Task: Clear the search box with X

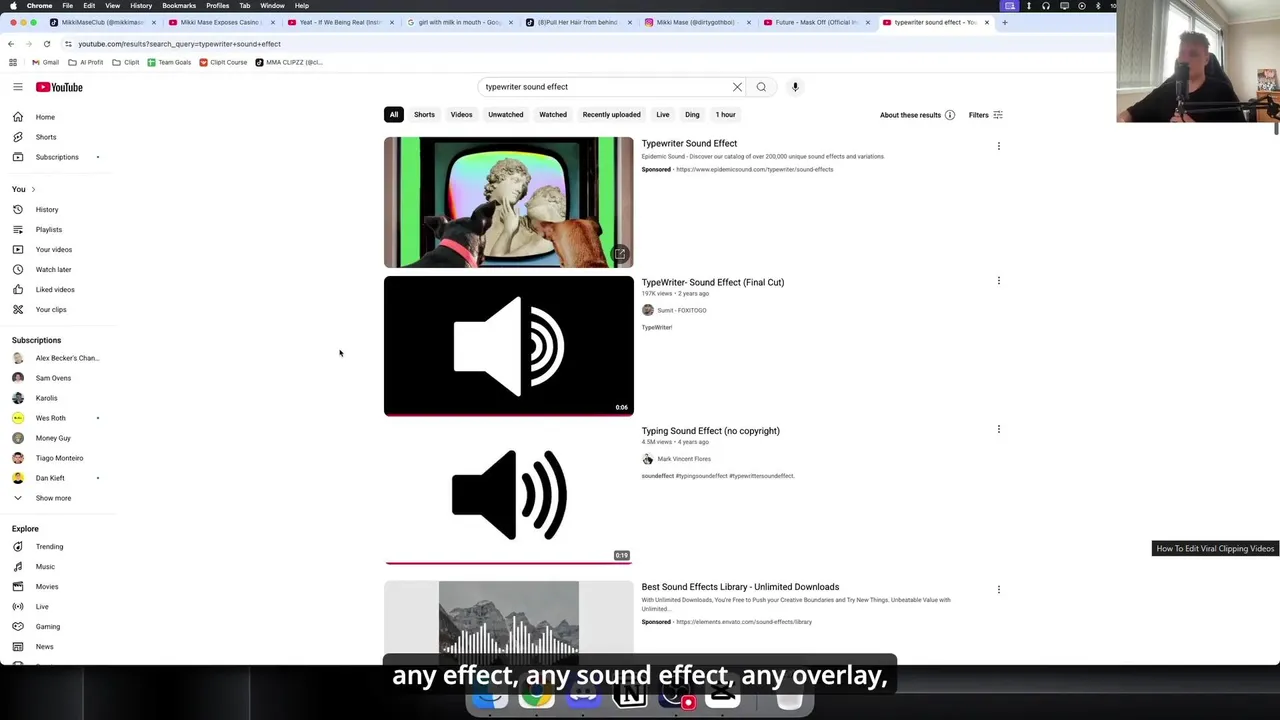Action: (x=737, y=87)
